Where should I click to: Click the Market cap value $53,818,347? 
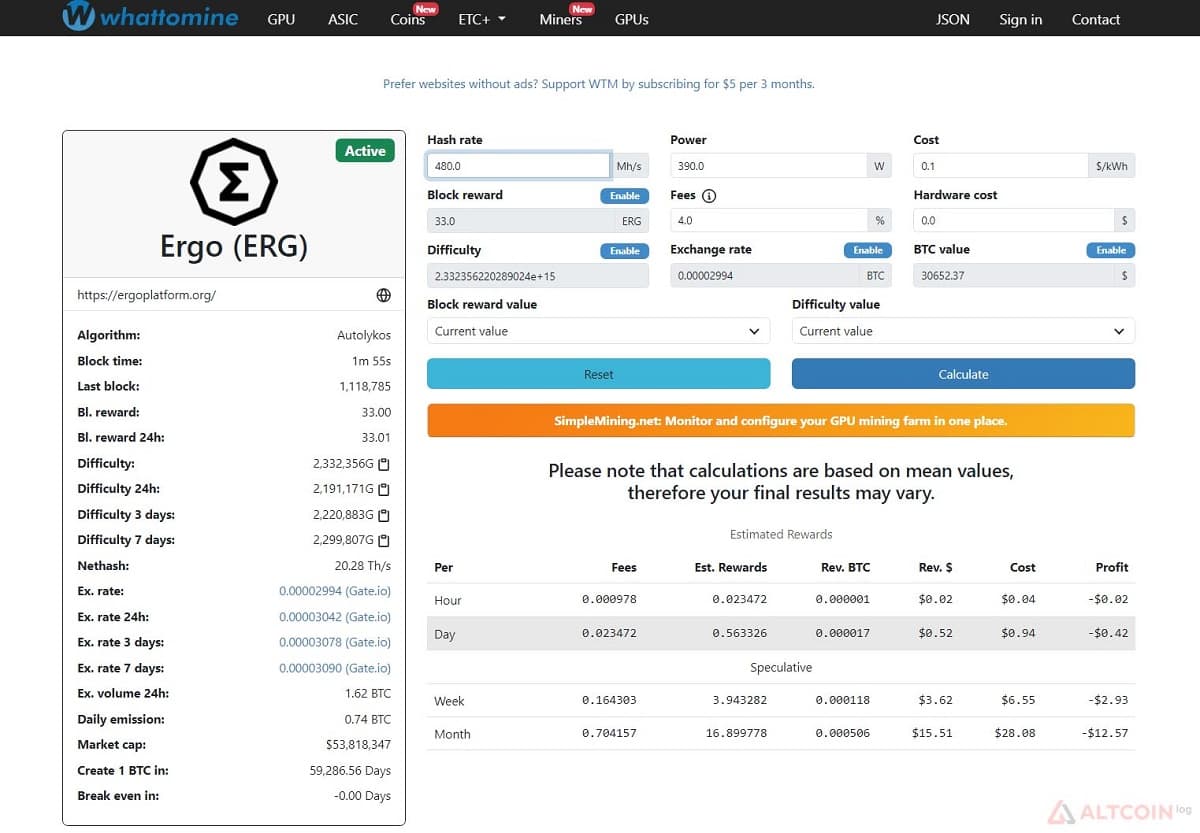(358, 745)
